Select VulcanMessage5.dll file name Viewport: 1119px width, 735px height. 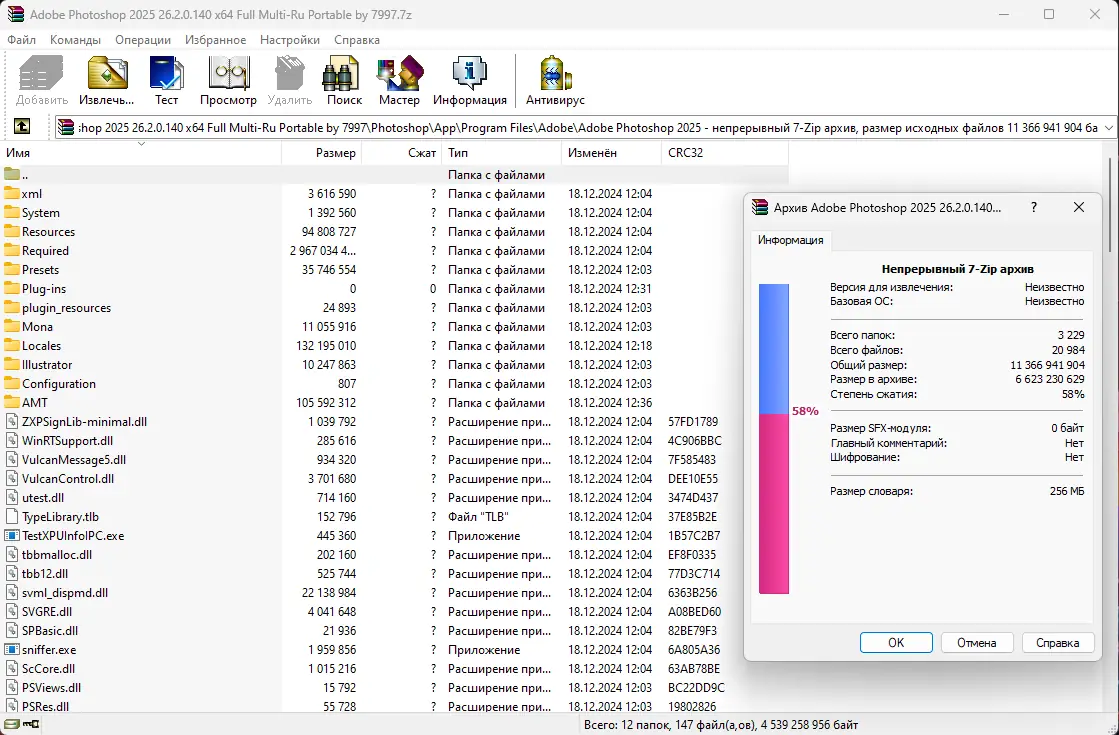(x=74, y=460)
